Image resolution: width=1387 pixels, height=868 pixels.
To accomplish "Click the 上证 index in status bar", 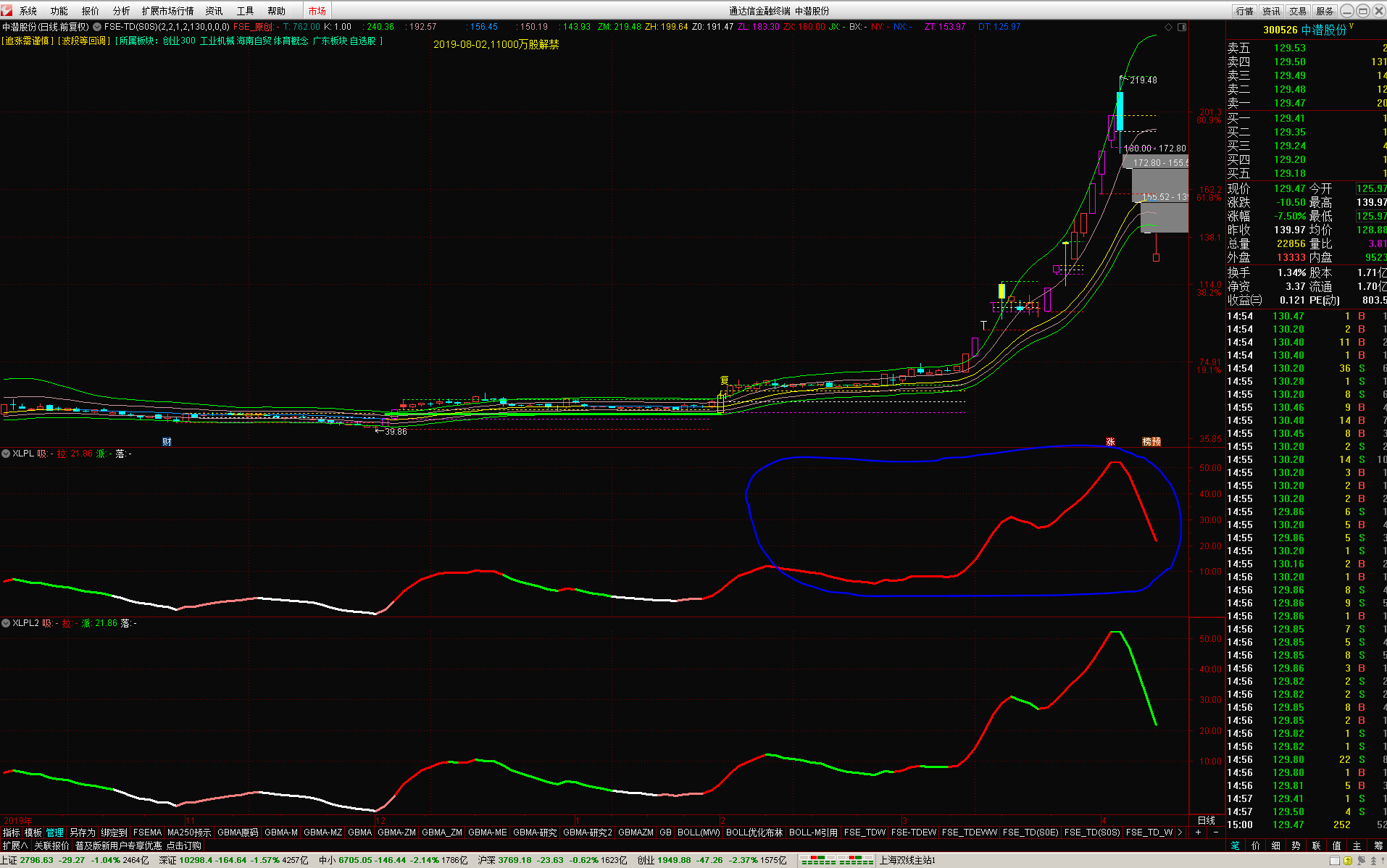I will point(75,861).
